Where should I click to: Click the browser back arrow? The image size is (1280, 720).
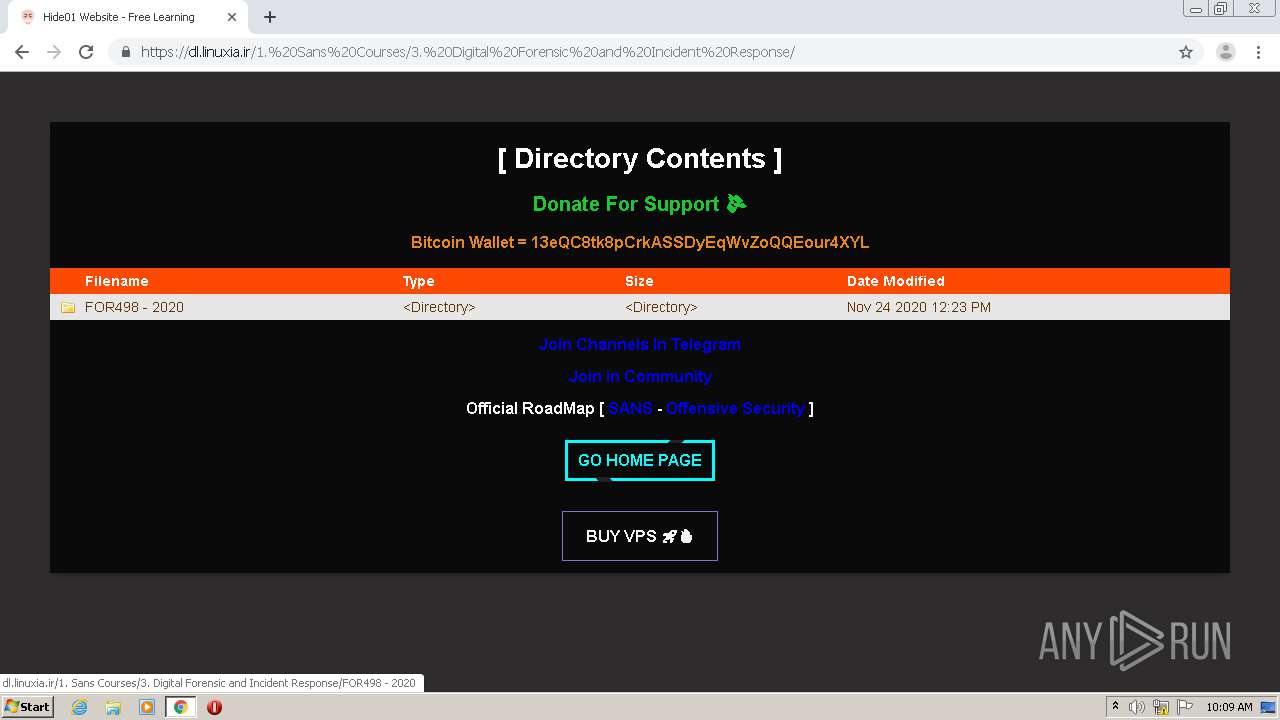(22, 52)
